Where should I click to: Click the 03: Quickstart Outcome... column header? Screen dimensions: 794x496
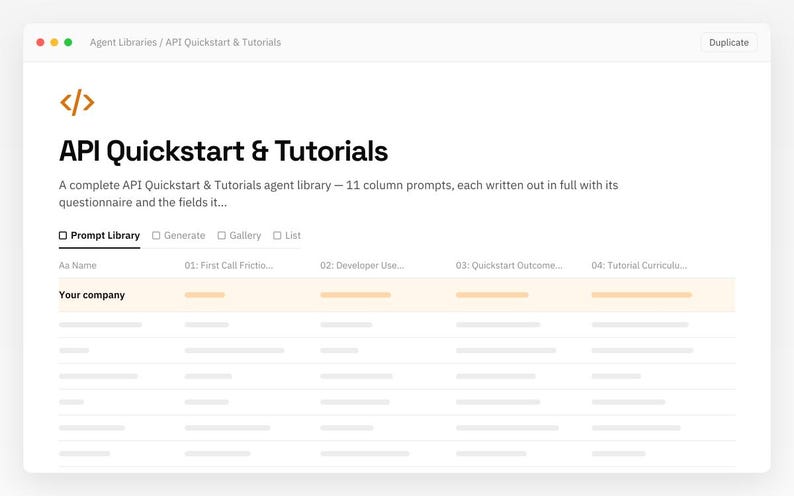pyautogui.click(x=509, y=265)
